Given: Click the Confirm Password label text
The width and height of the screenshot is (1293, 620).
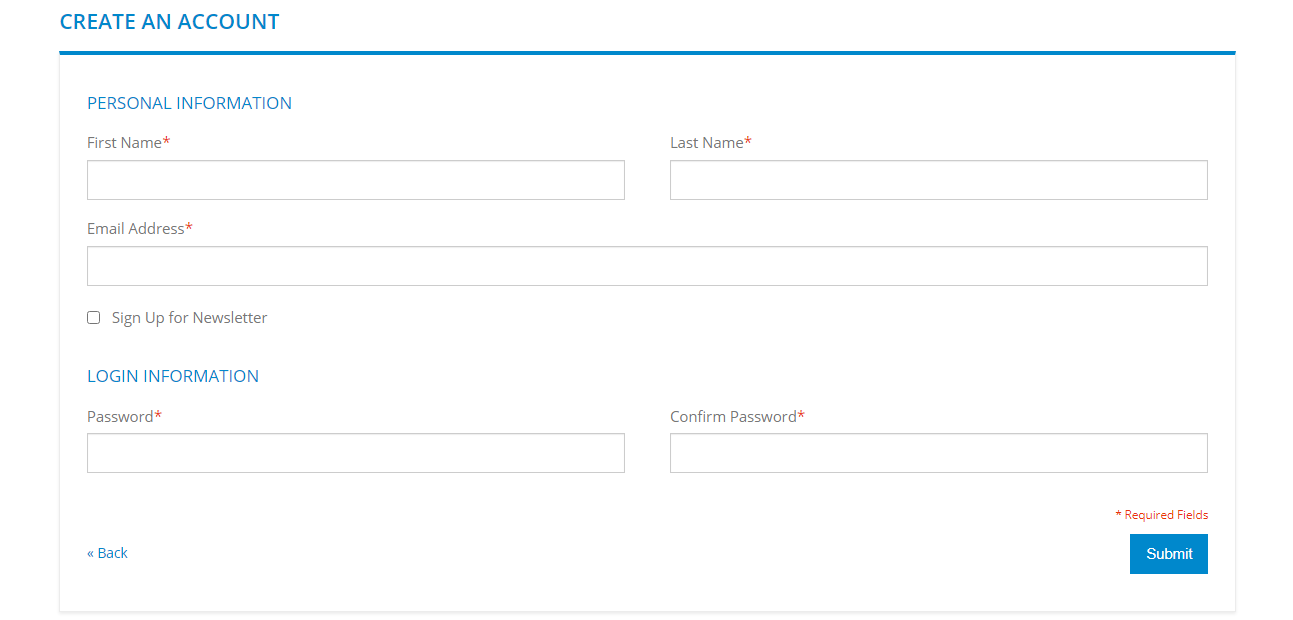Looking at the screenshot, I should click(x=733, y=416).
